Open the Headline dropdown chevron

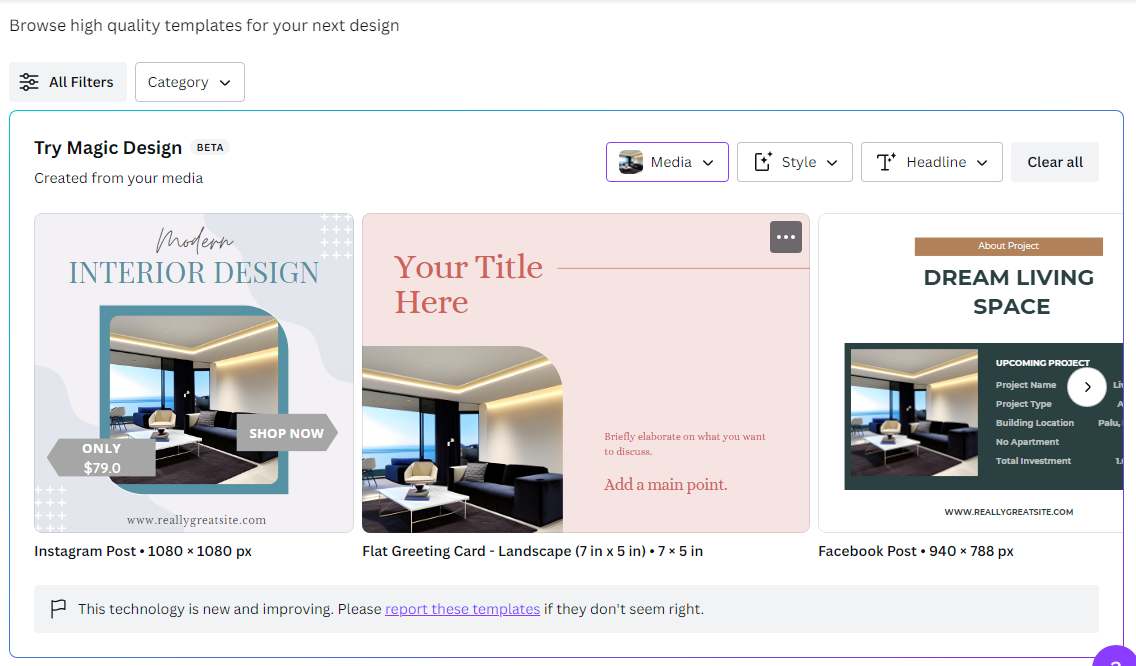pyautogui.click(x=982, y=162)
